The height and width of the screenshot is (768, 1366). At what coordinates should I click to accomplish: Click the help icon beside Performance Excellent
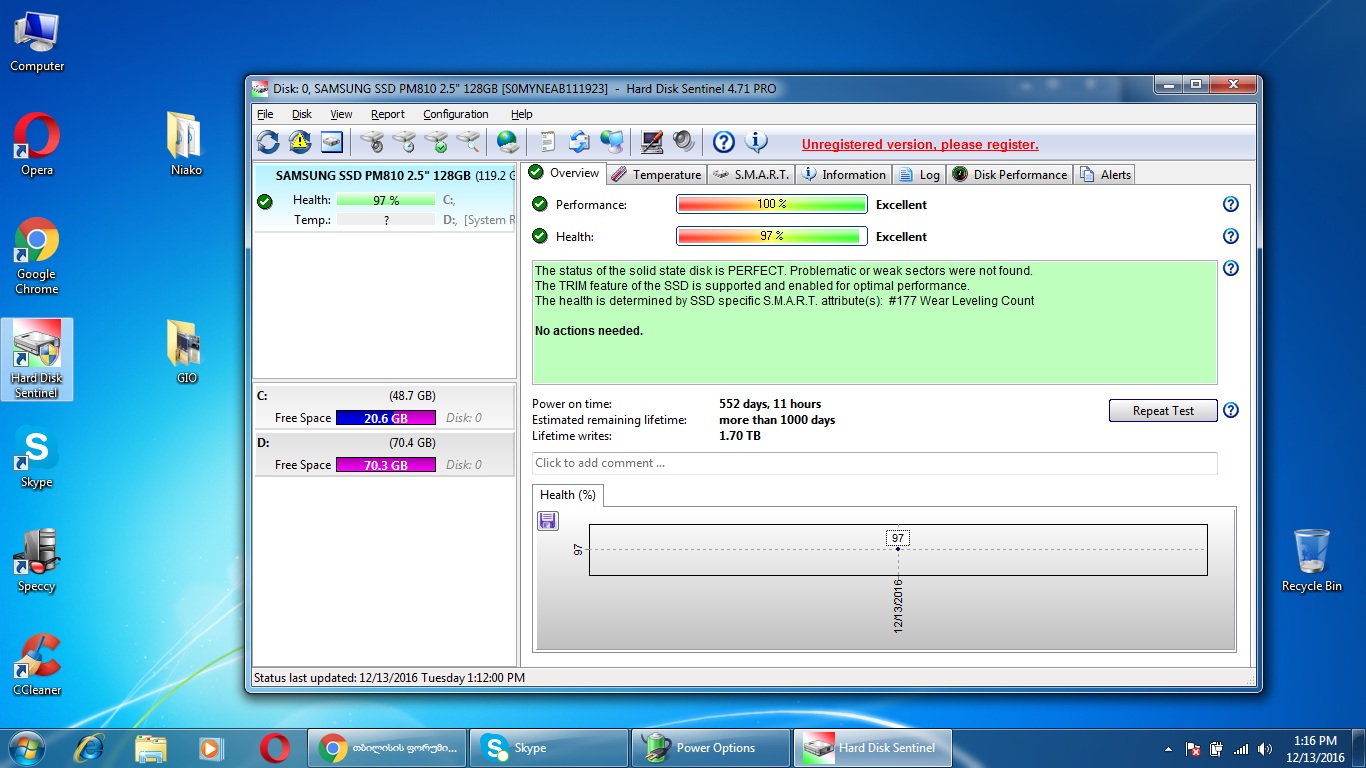(1231, 204)
